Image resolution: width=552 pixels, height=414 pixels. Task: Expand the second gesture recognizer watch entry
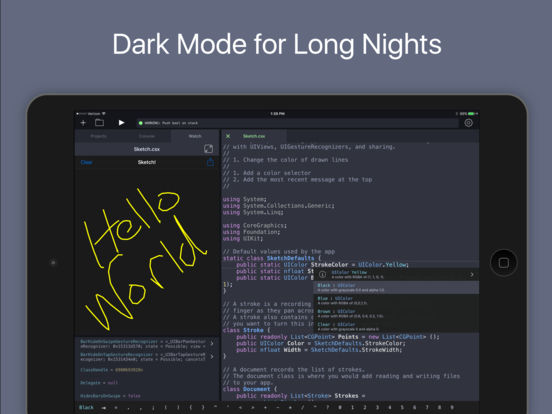coord(212,357)
